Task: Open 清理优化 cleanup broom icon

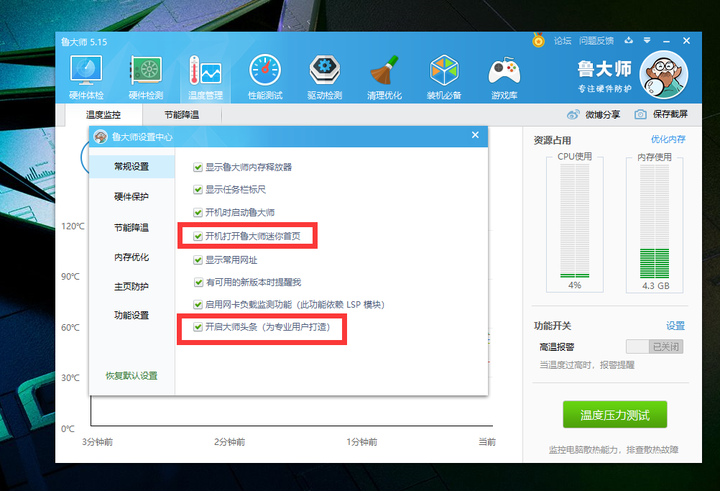Action: pyautogui.click(x=384, y=76)
